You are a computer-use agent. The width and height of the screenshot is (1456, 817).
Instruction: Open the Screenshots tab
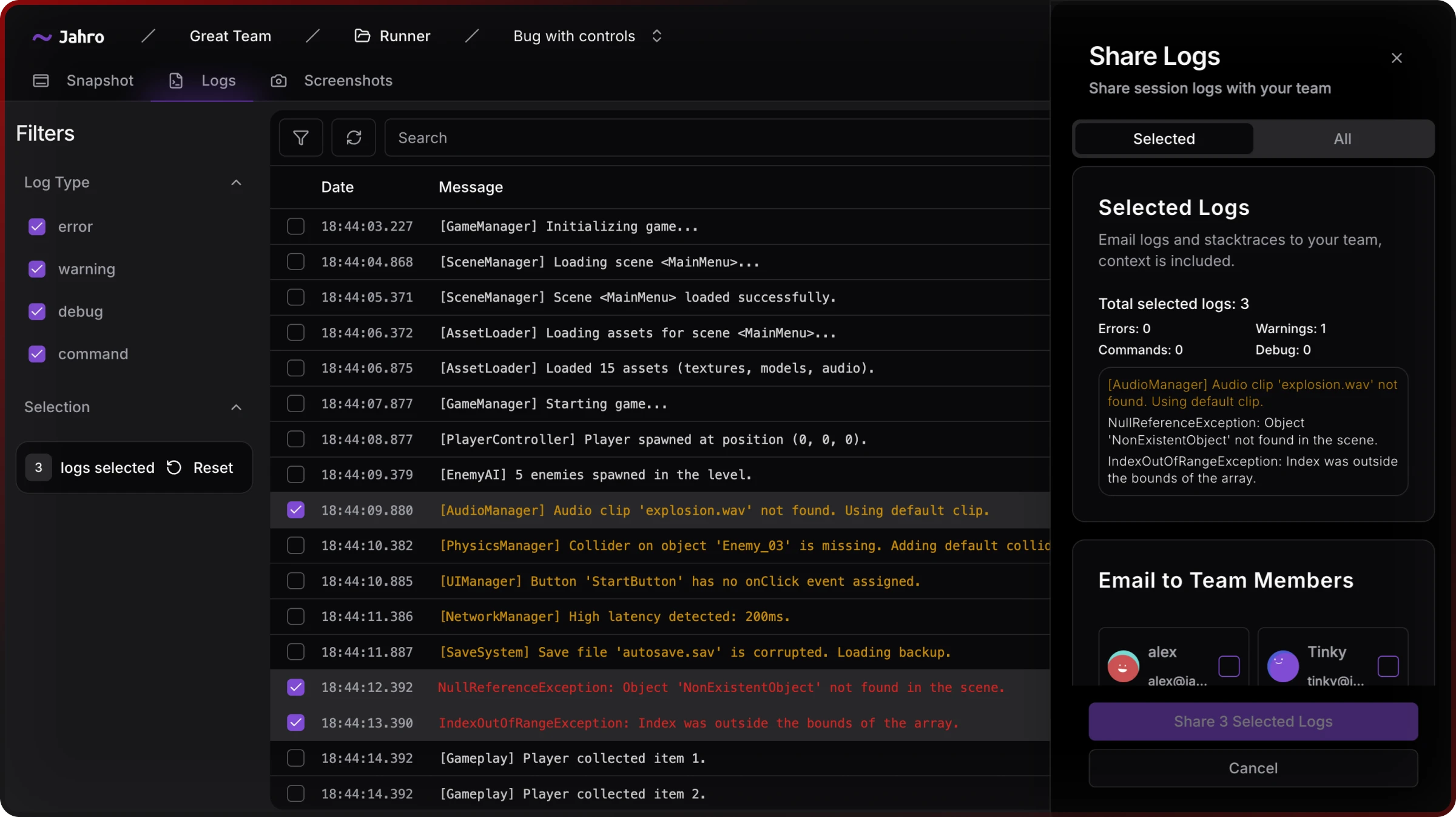click(x=348, y=81)
